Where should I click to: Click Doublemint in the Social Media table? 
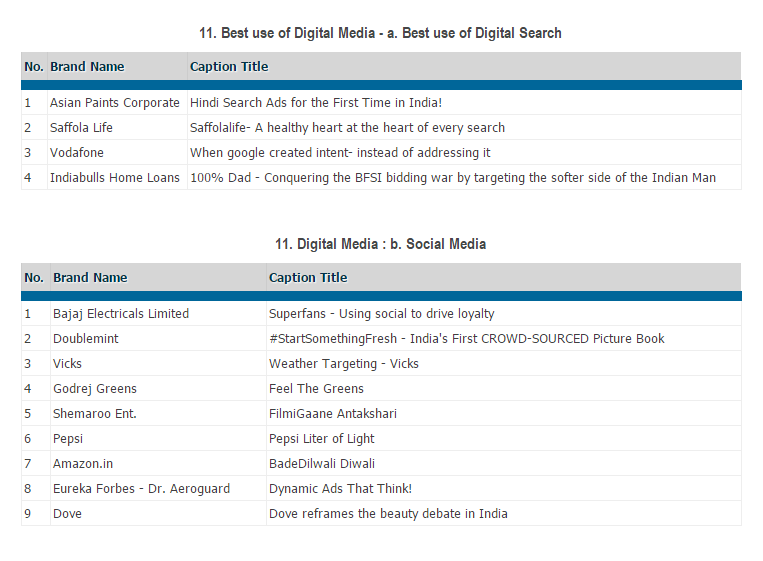point(86,339)
